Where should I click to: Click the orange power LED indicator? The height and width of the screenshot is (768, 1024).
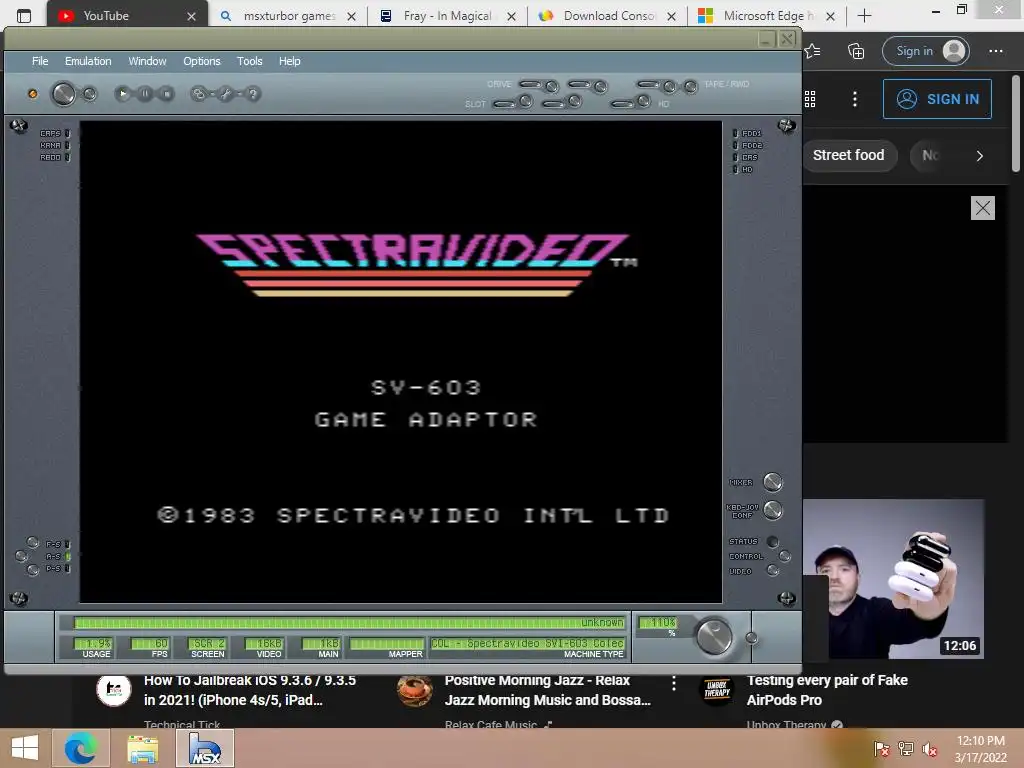click(x=33, y=94)
